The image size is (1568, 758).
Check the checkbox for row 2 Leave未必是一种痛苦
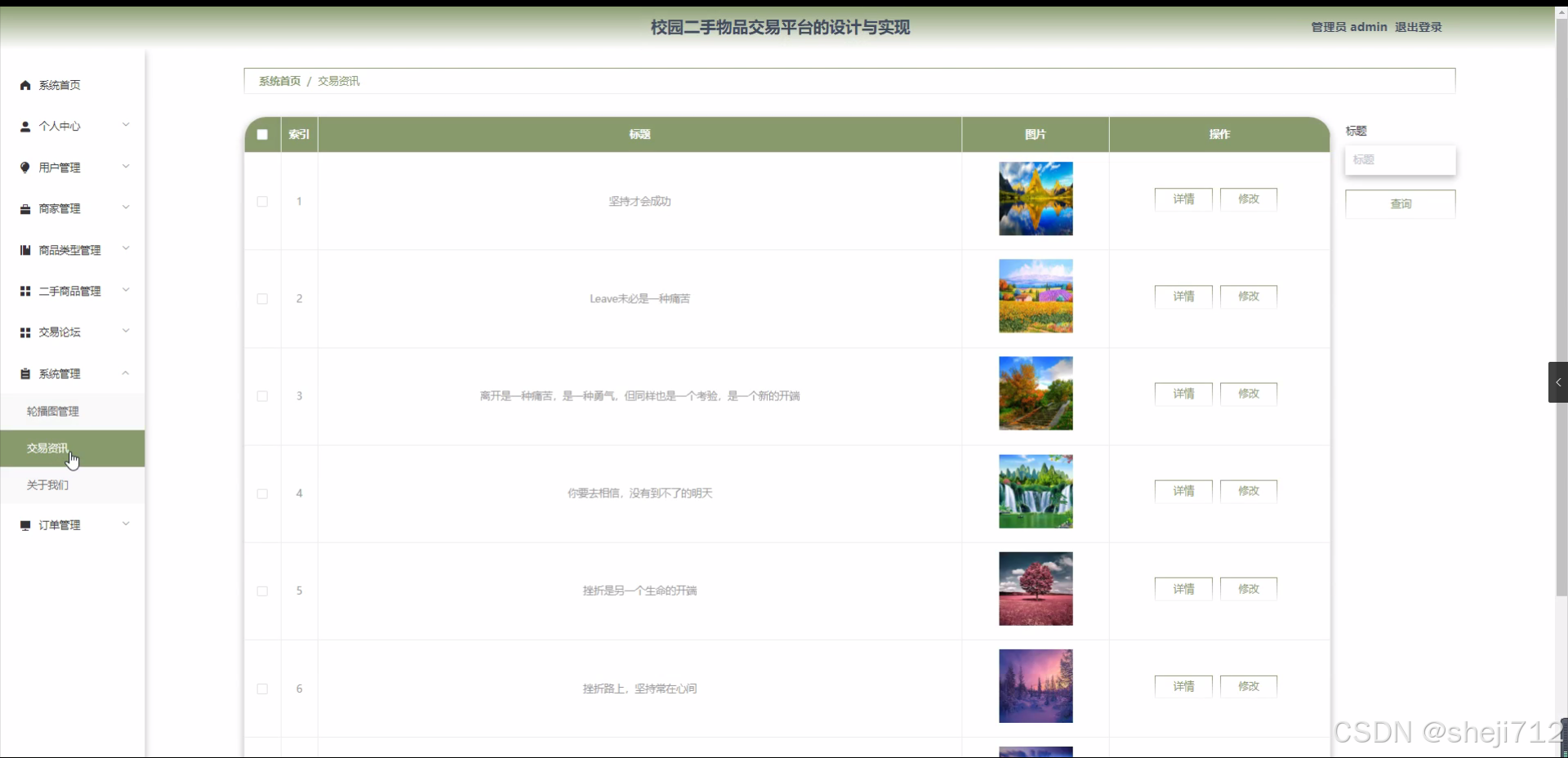pos(262,299)
